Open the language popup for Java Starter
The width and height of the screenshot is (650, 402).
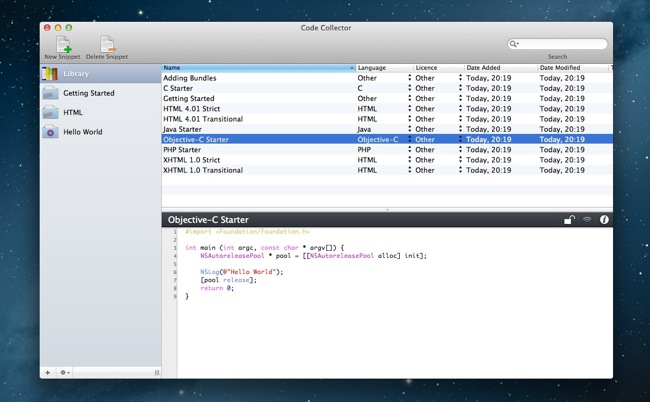point(410,129)
